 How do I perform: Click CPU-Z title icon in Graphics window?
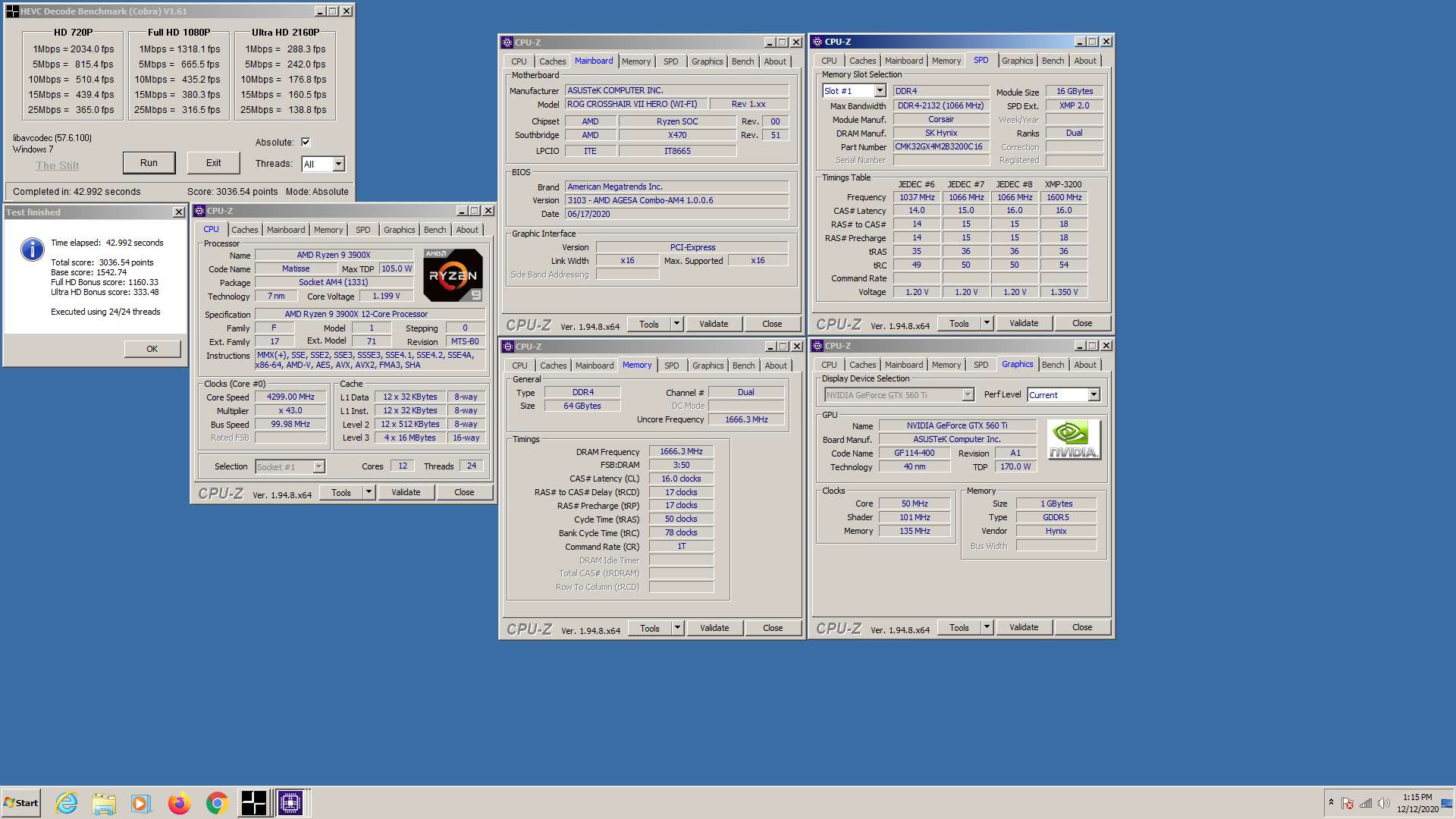817,346
